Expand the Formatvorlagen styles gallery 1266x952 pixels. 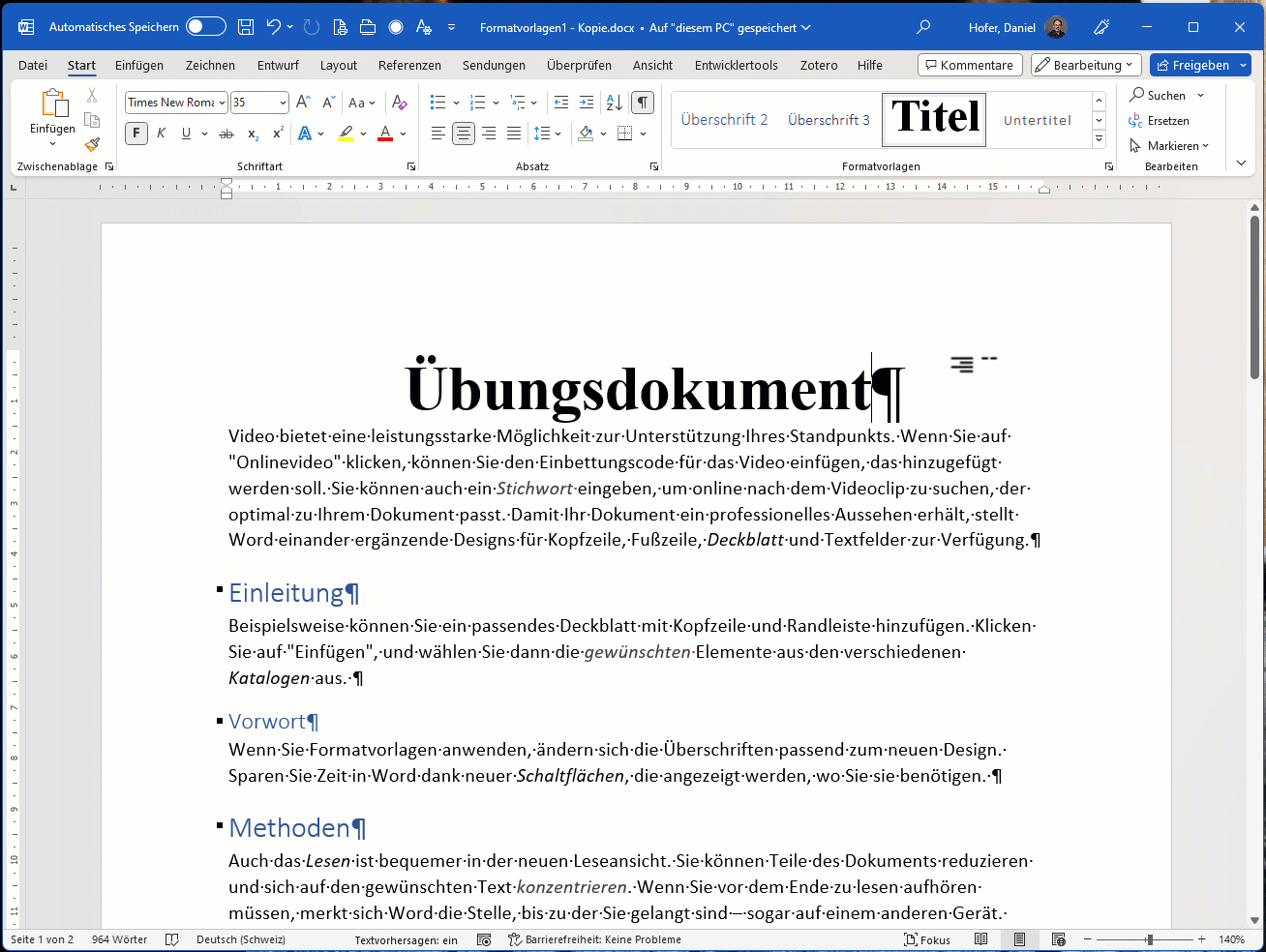(1099, 140)
